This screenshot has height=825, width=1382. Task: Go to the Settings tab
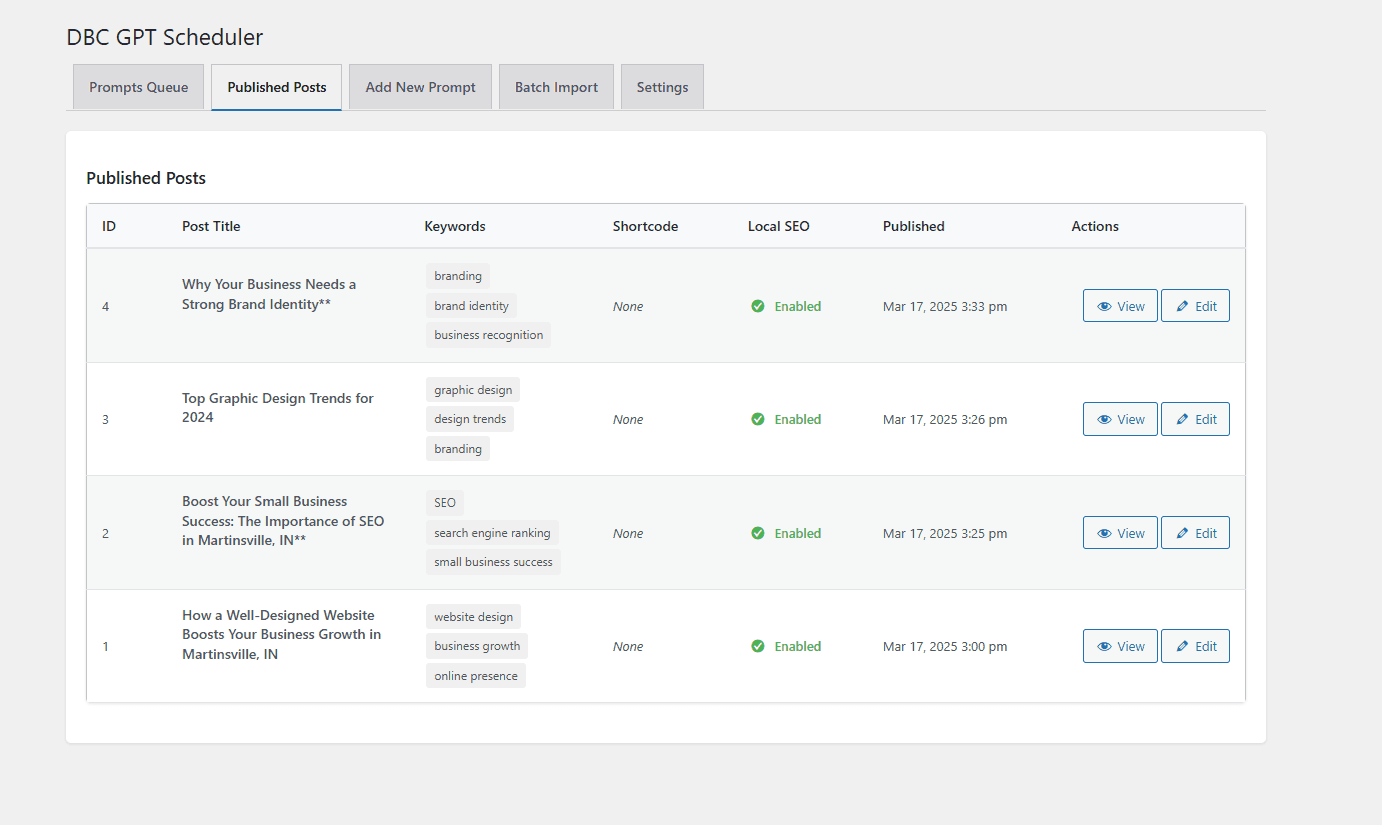click(x=662, y=87)
